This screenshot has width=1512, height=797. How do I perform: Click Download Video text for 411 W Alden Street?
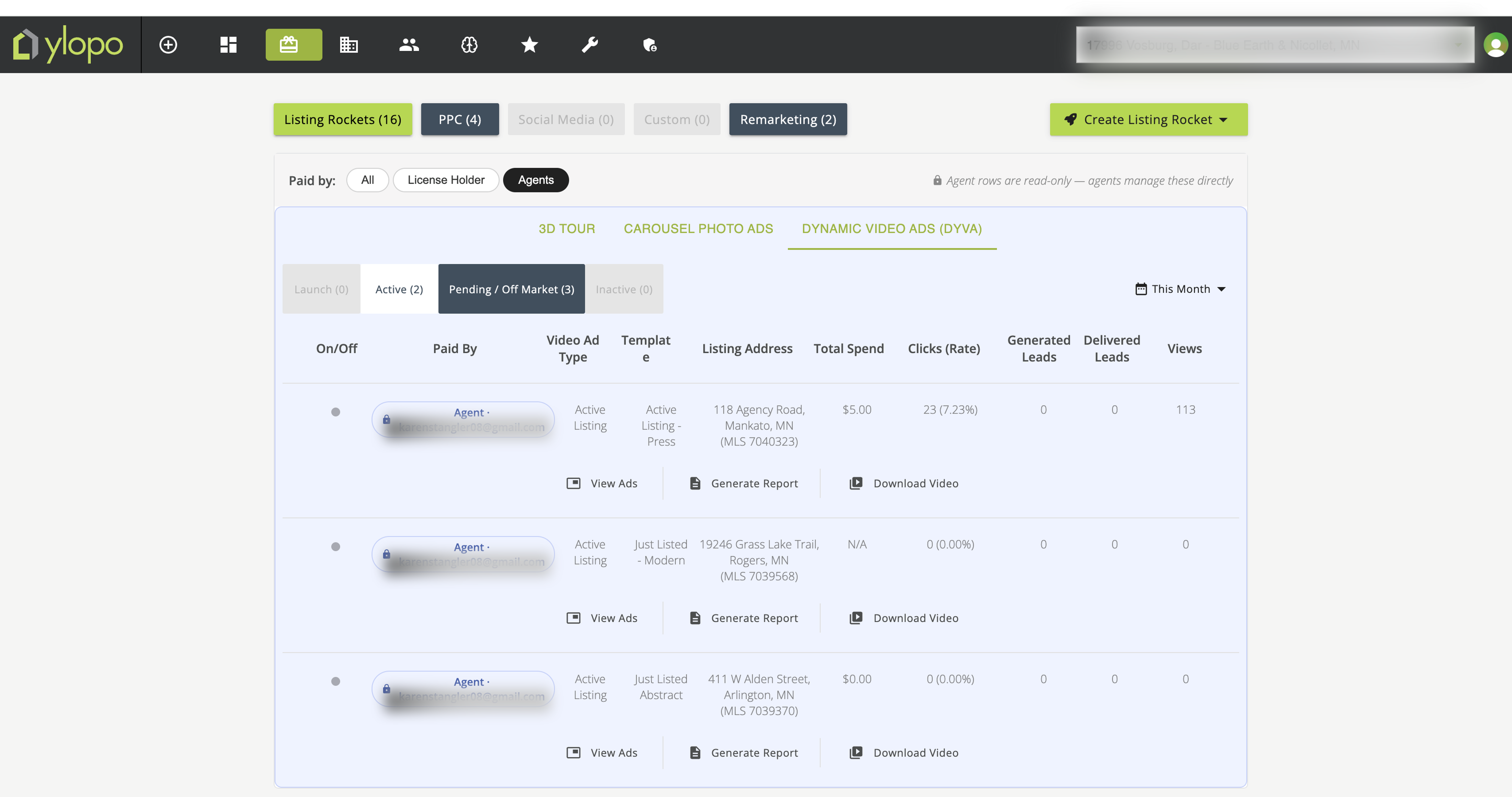(916, 752)
